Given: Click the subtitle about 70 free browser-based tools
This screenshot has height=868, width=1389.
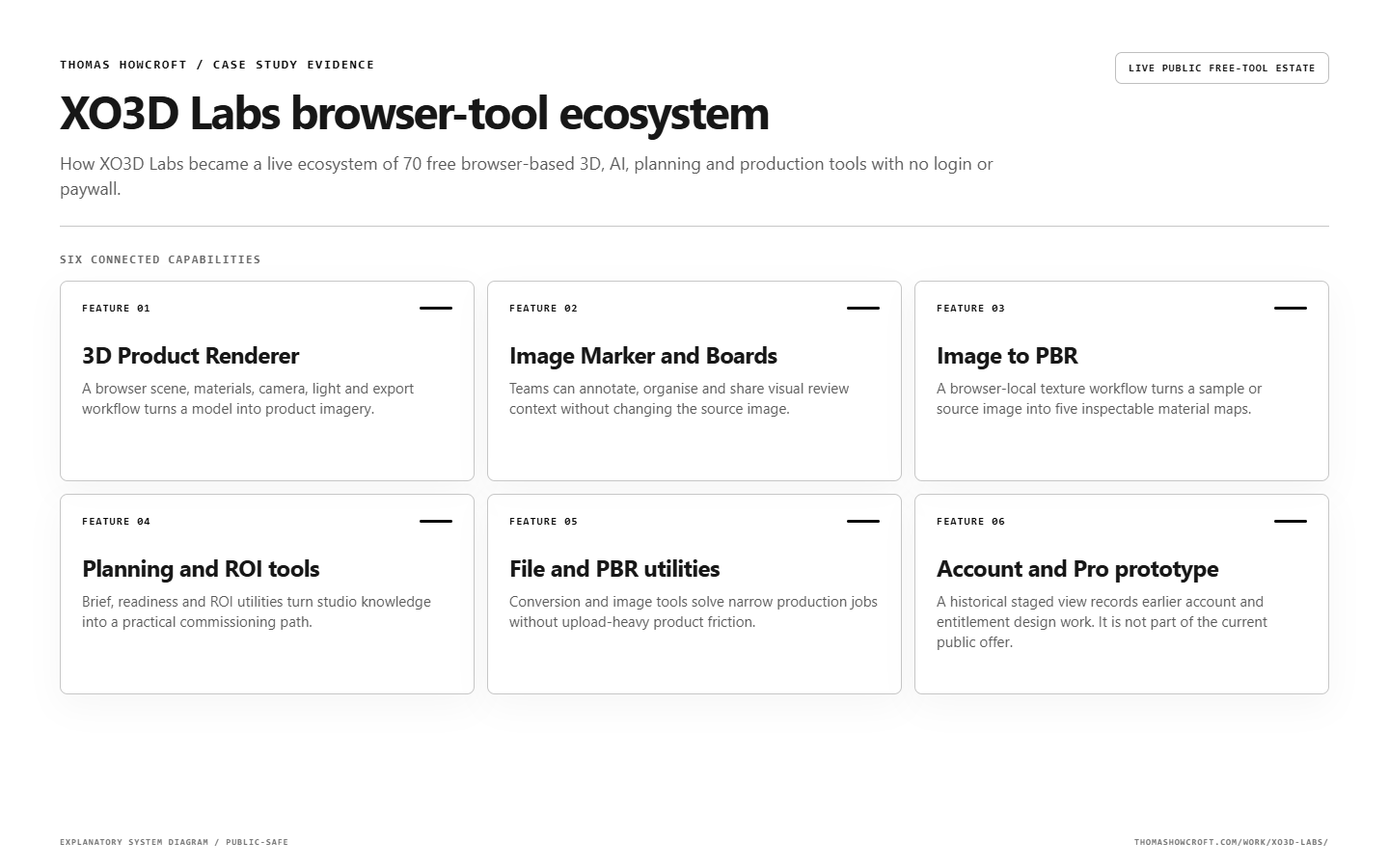Looking at the screenshot, I should [x=527, y=176].
